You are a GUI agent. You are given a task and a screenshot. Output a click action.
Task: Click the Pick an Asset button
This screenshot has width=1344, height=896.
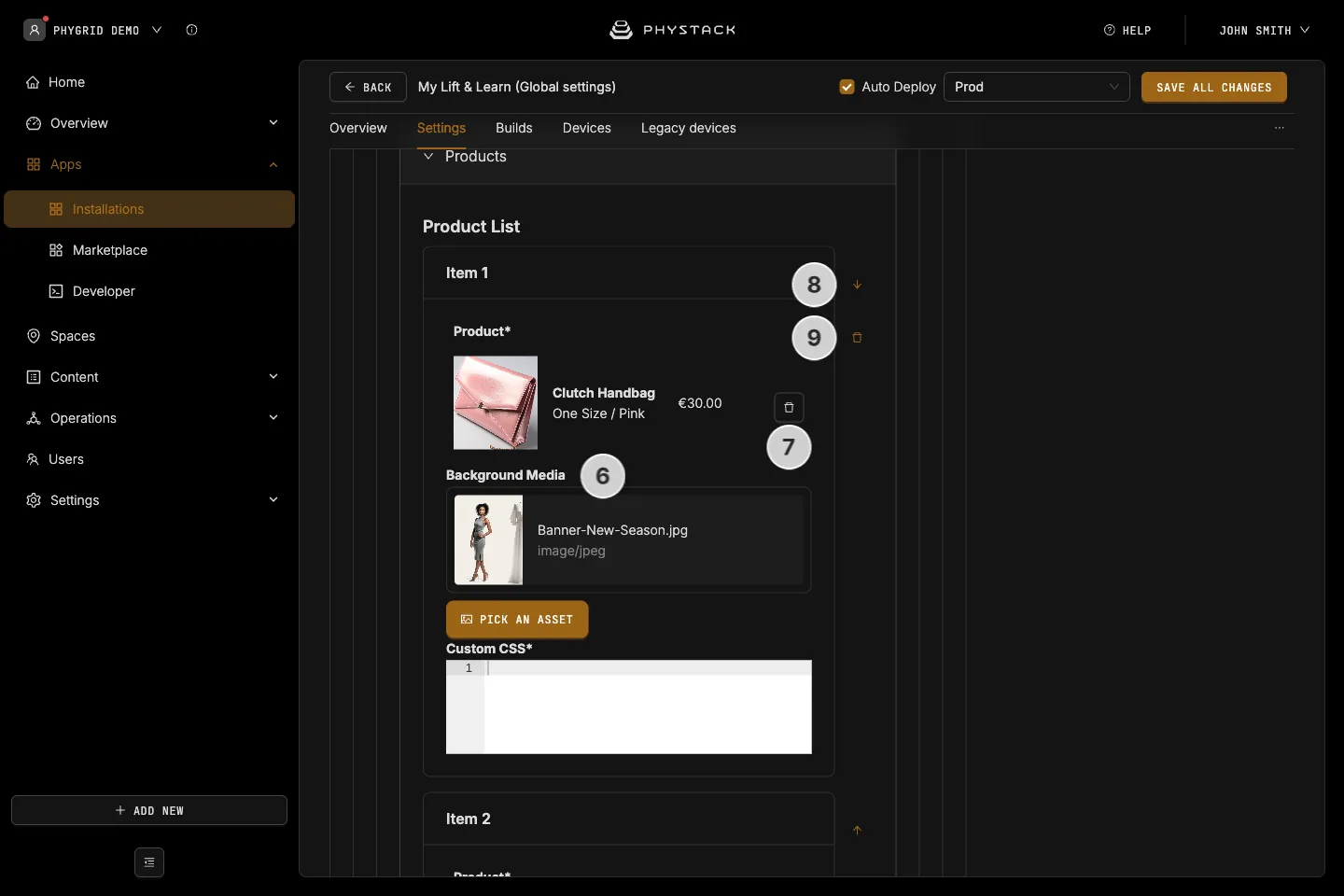click(x=517, y=620)
